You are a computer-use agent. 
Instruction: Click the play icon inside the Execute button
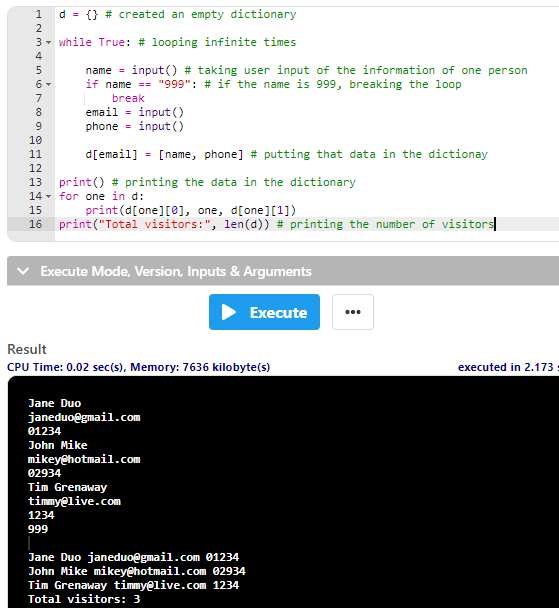click(x=229, y=312)
